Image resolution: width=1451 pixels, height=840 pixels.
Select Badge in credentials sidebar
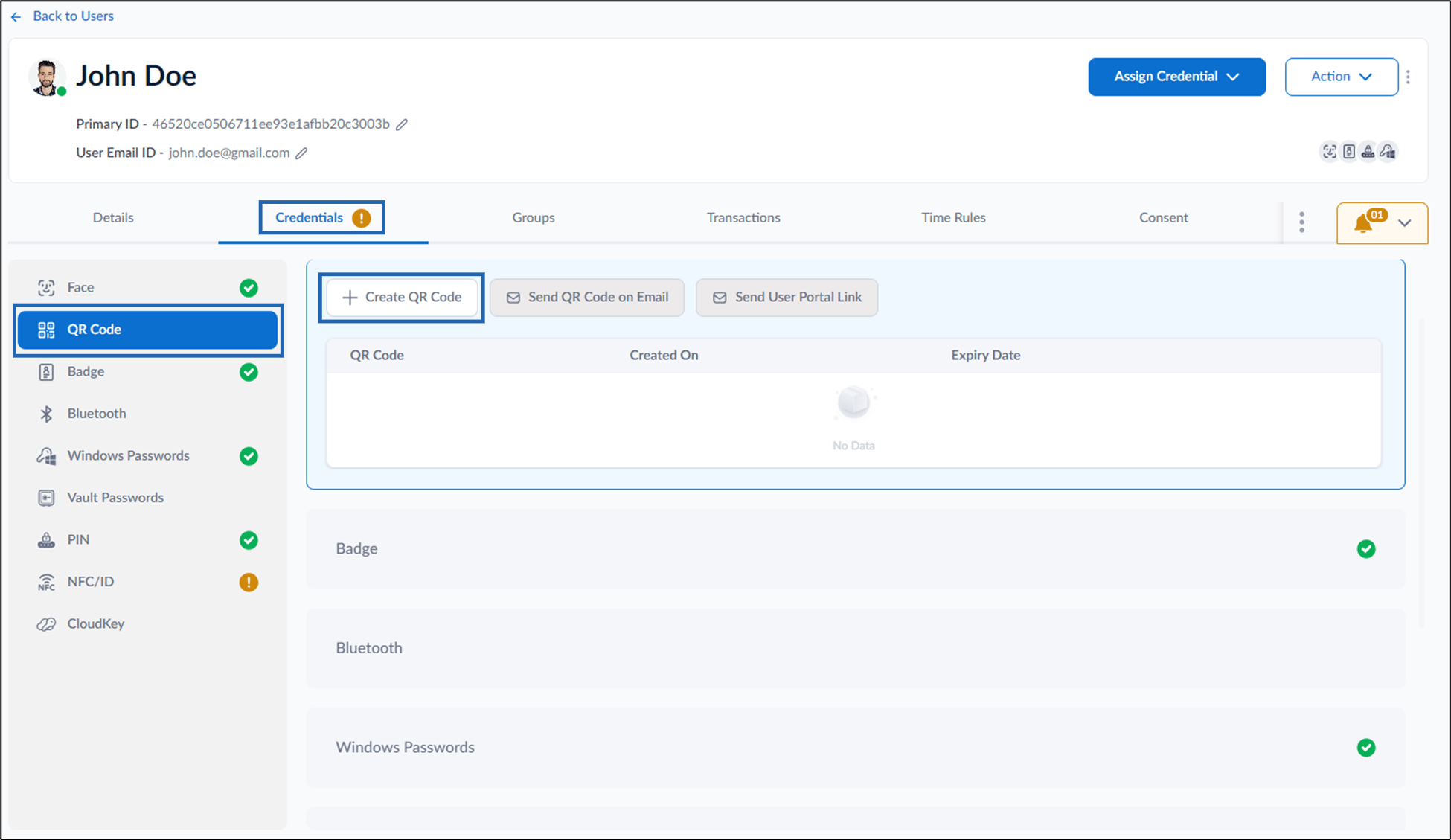tap(147, 371)
